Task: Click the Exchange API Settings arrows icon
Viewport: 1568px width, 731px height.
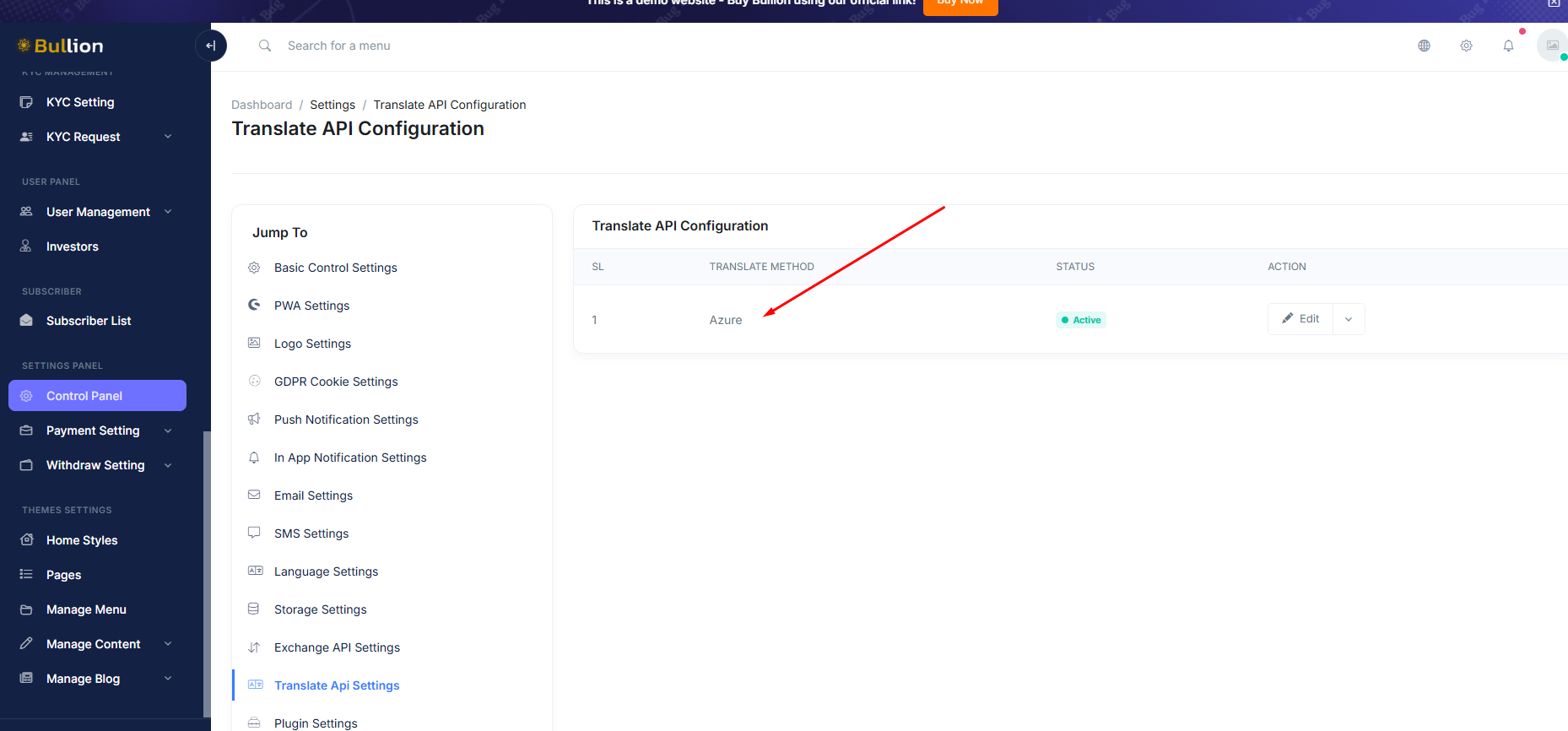Action: click(254, 647)
